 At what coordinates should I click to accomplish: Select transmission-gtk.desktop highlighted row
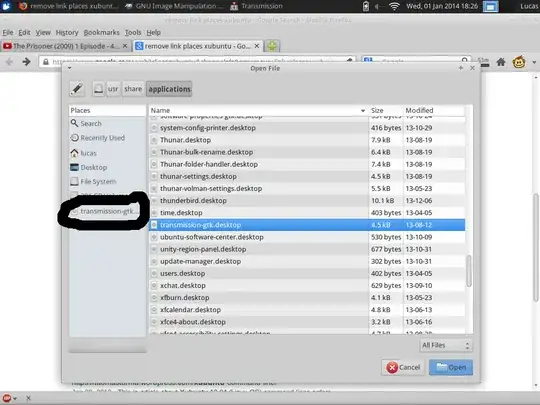307,225
